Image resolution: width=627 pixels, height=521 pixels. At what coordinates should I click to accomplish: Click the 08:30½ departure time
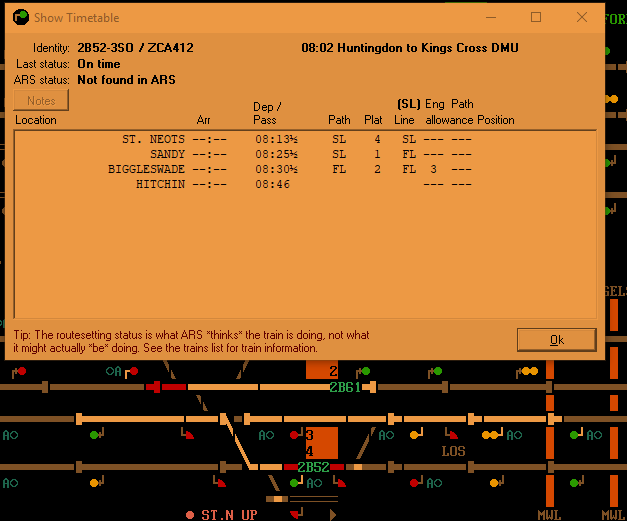pyautogui.click(x=276, y=169)
